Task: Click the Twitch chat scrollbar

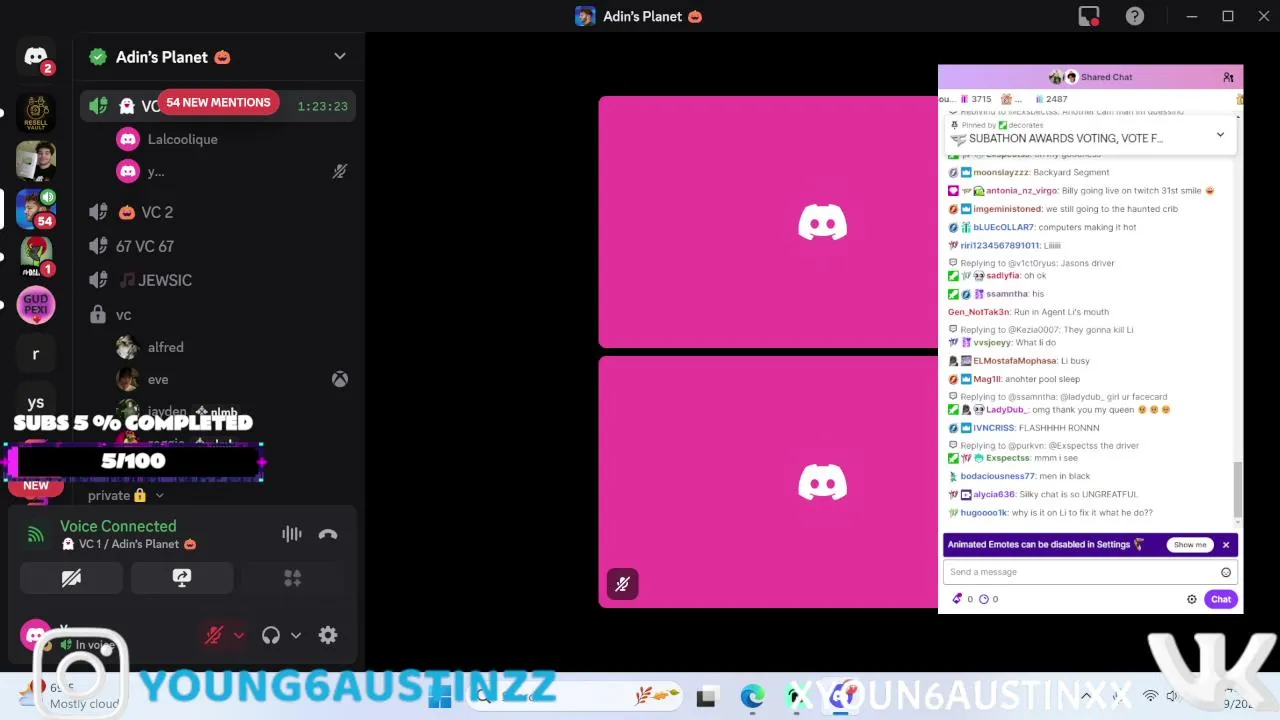Action: 1238,489
